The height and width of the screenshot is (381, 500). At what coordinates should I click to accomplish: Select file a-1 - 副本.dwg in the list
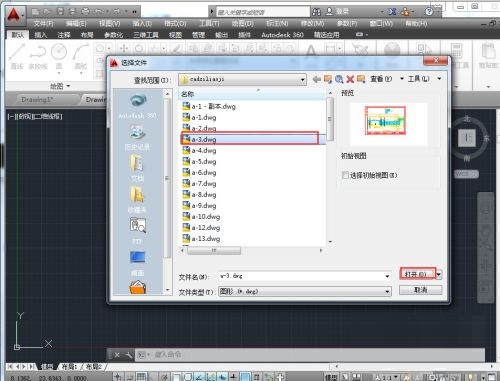pyautogui.click(x=209, y=106)
